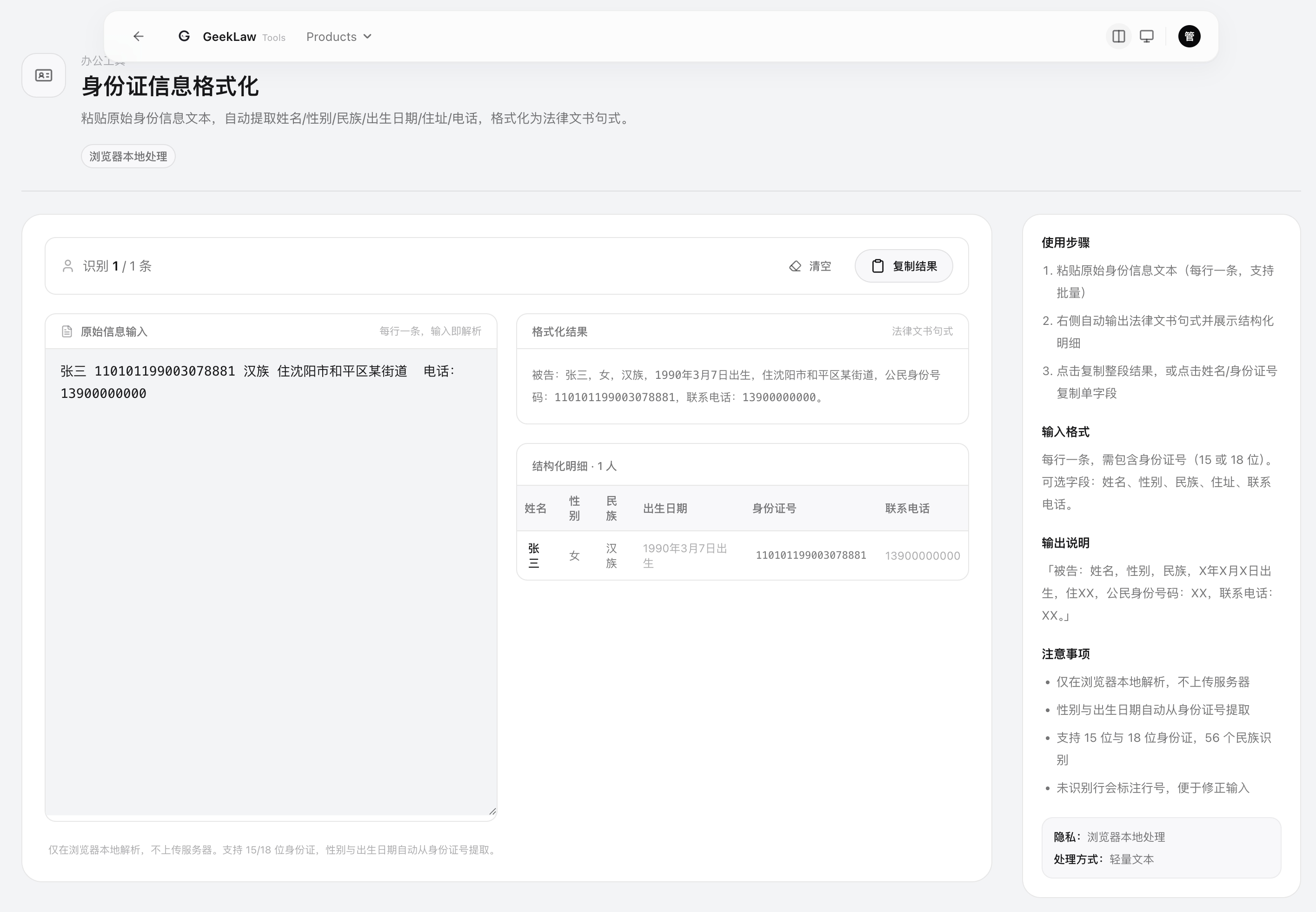Click the 输出说明 heading
This screenshot has width=1316, height=912.
pyautogui.click(x=1066, y=543)
